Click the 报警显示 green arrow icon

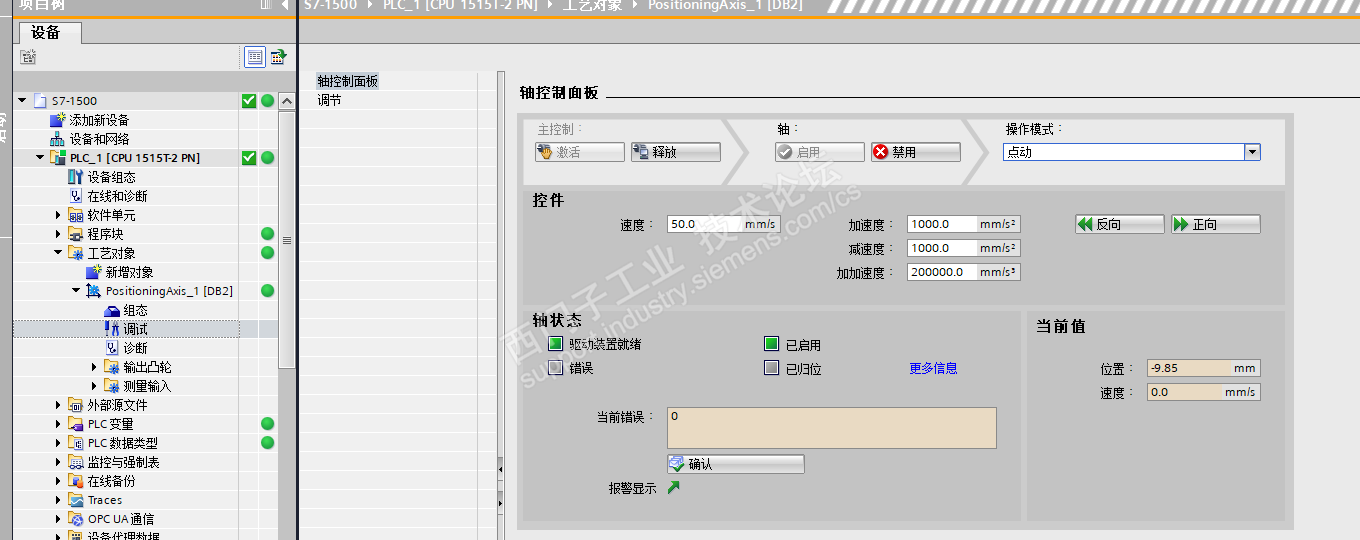673,488
